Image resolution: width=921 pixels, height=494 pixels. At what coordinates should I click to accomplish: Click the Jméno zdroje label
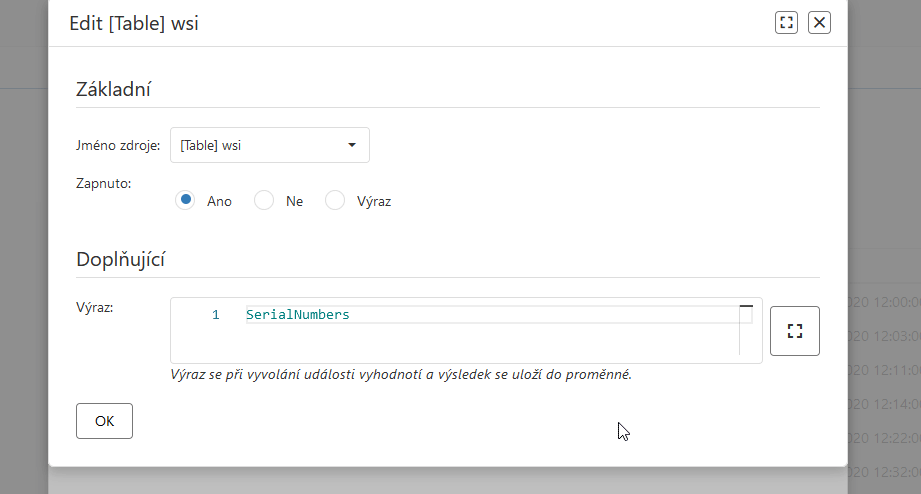[x=118, y=146]
